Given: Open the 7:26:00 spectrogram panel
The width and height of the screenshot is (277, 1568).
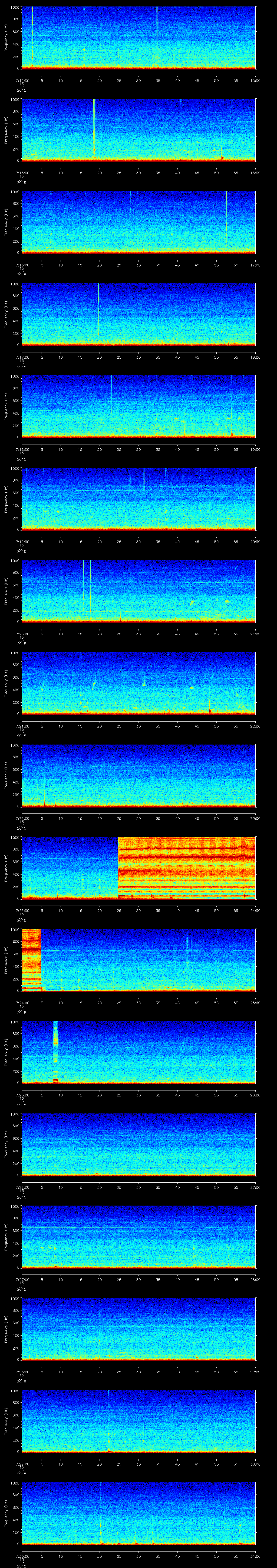Looking at the screenshot, I should click(x=138, y=1144).
